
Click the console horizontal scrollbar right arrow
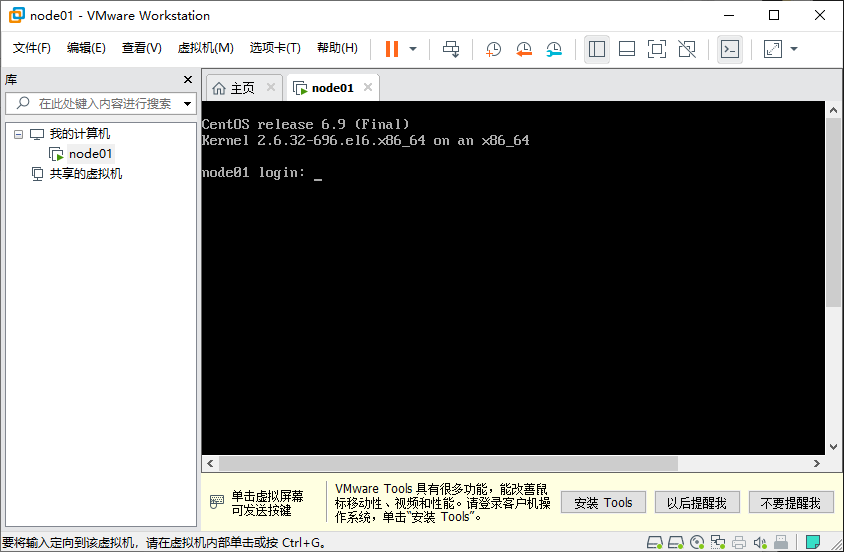(x=817, y=463)
